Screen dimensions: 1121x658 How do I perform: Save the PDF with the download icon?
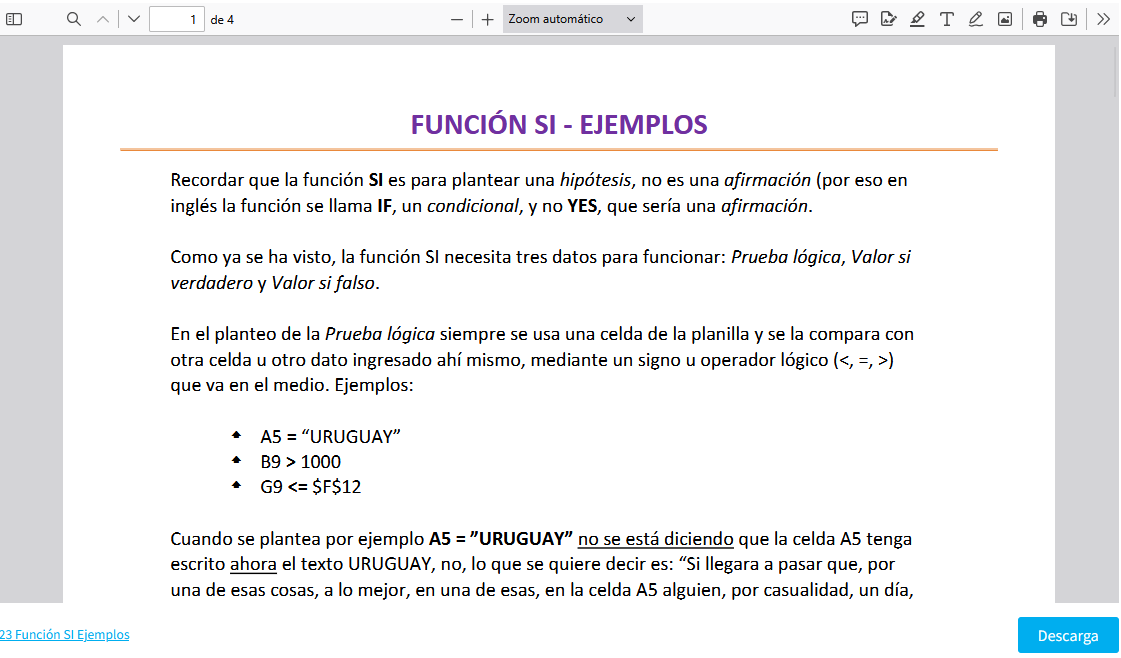(1069, 19)
